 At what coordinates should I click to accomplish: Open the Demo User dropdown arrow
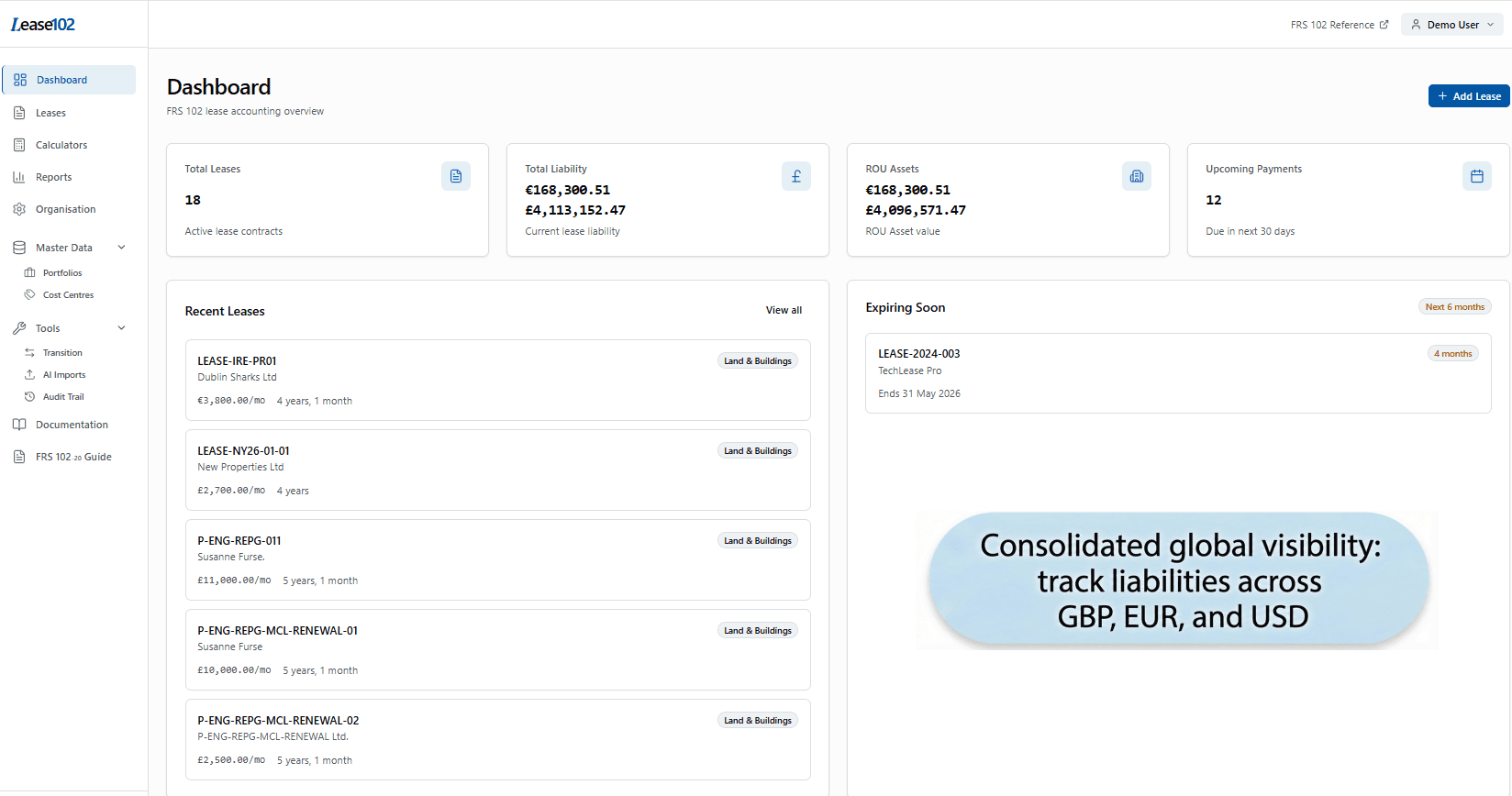pos(1491,25)
